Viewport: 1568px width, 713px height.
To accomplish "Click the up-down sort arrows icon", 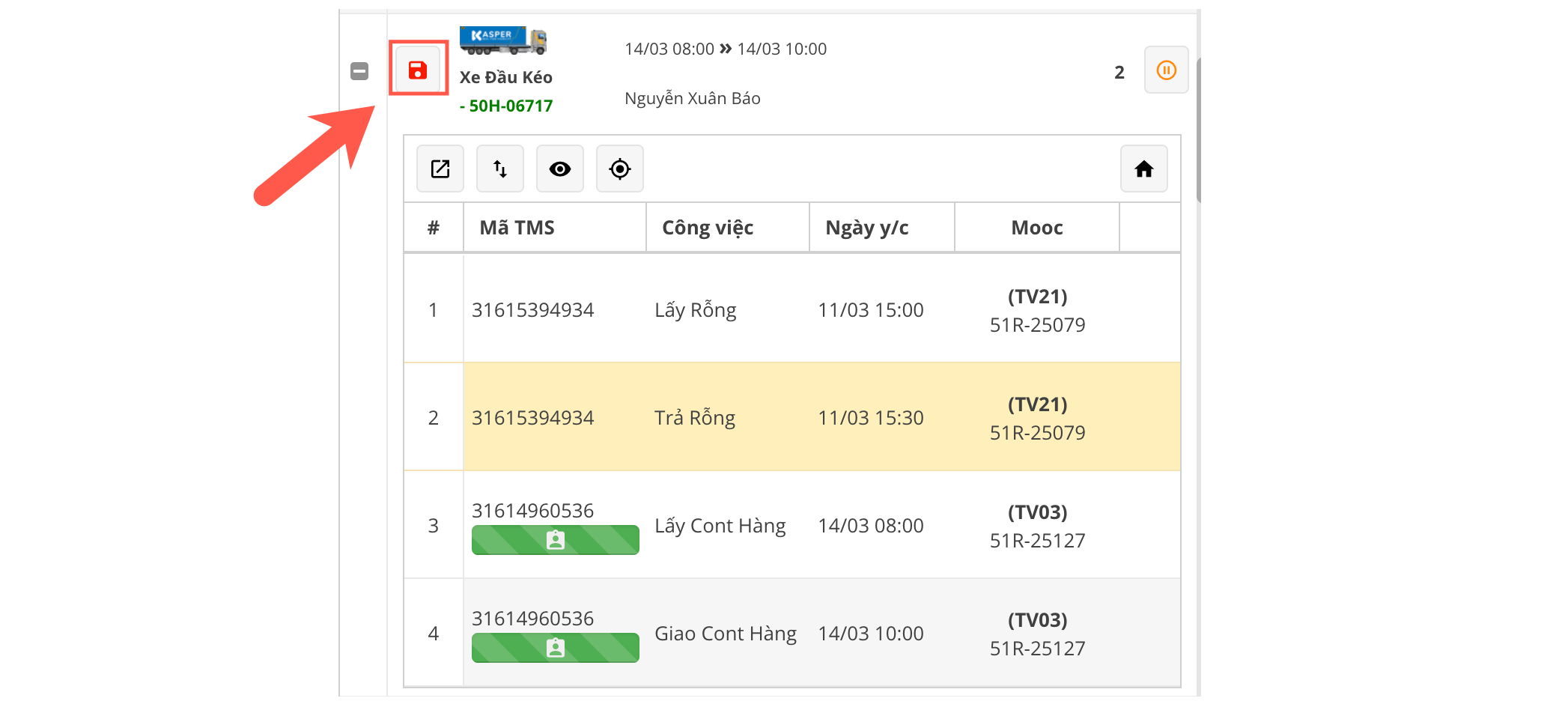I will click(x=500, y=169).
